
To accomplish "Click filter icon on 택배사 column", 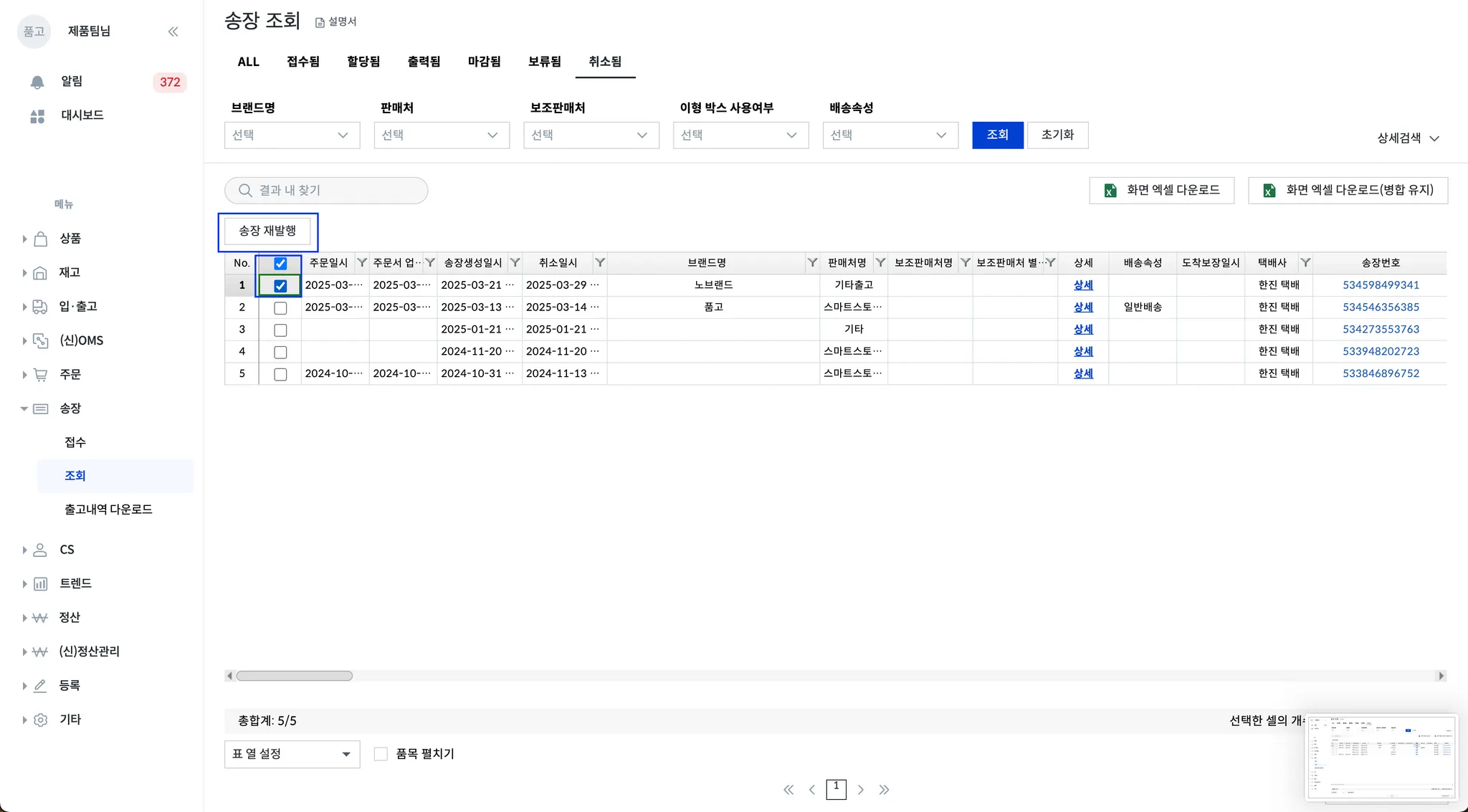I will coord(1305,263).
